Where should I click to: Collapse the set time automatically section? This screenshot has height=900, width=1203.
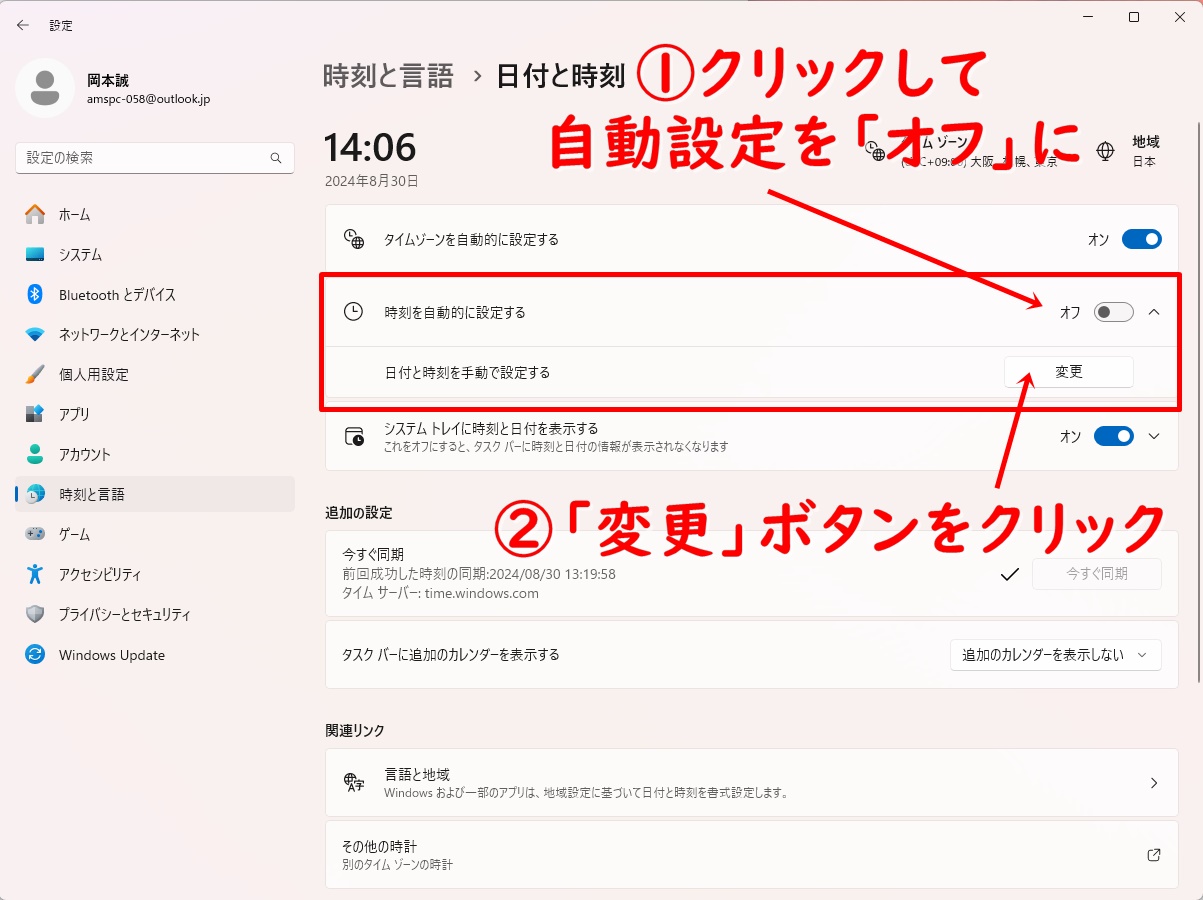tap(1154, 312)
